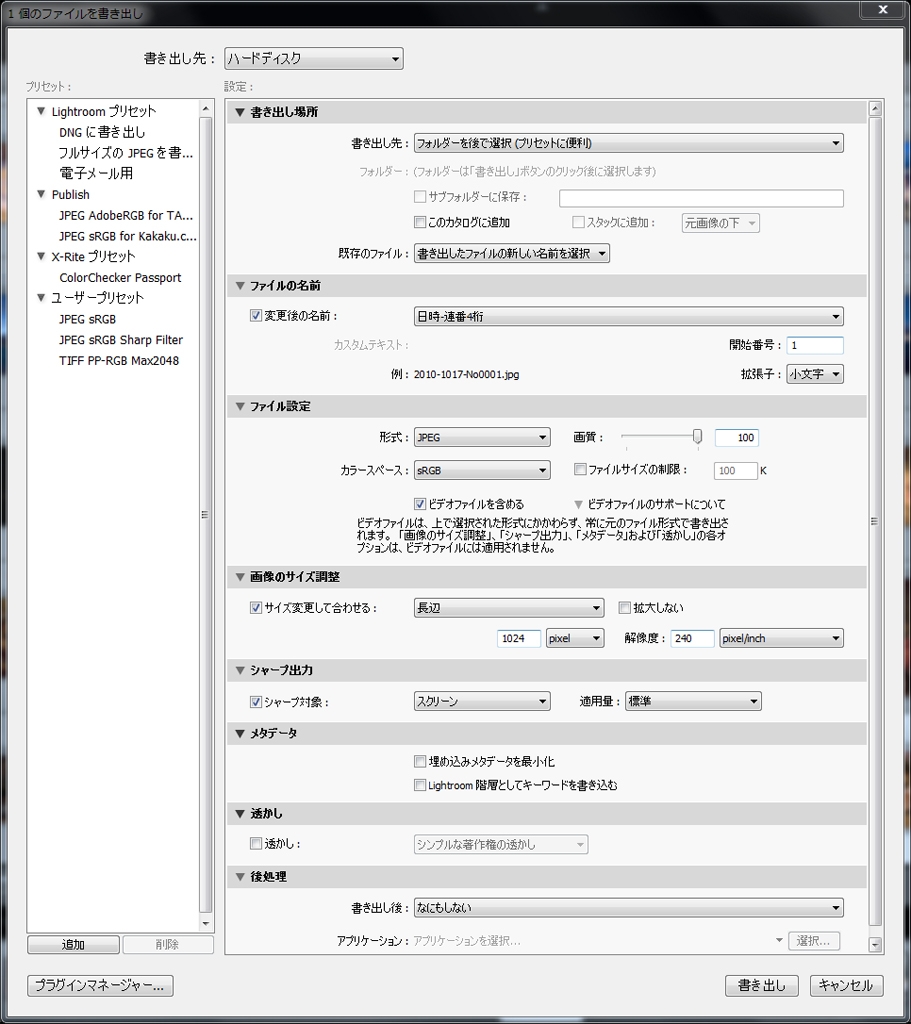
Task: Click the 書き出し export button
Action: 761,985
